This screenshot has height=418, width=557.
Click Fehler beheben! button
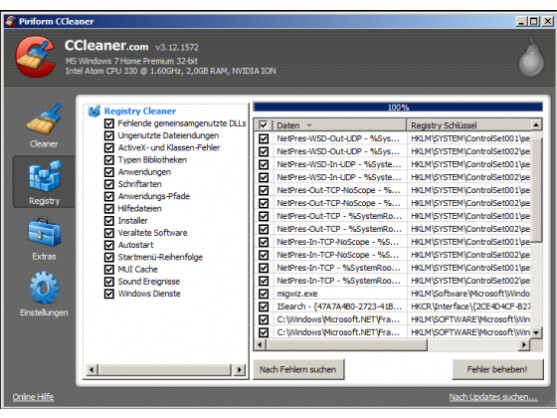[497, 369]
